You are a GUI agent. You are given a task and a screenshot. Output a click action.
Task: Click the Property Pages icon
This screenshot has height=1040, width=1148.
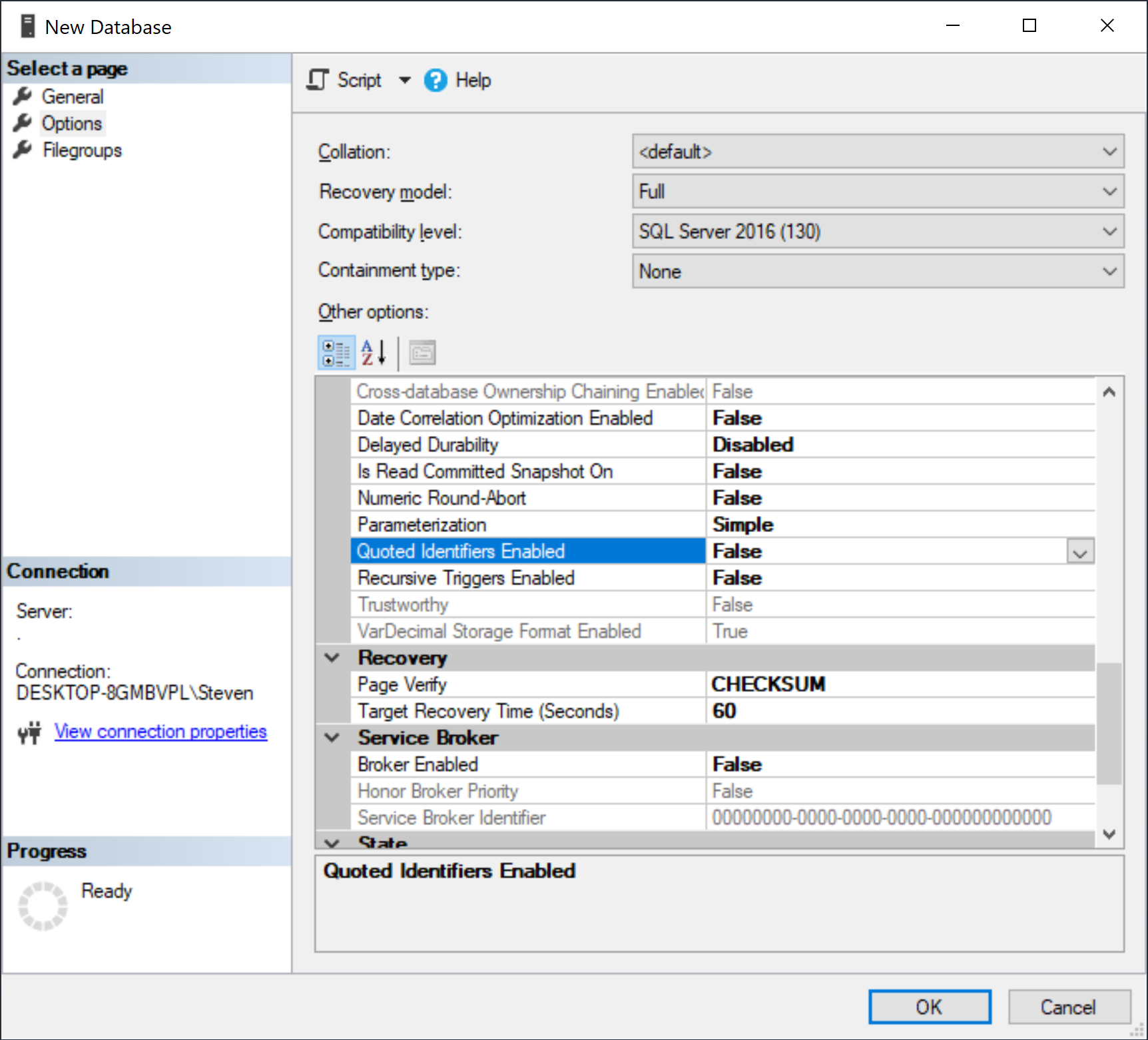point(422,352)
